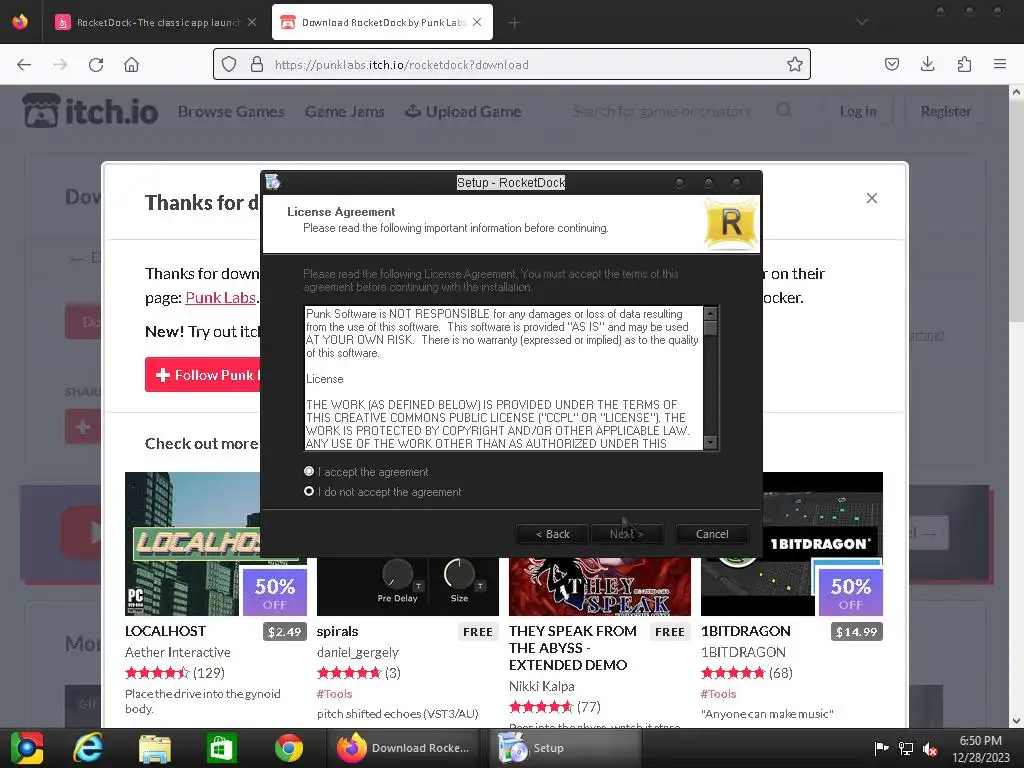This screenshot has height=768, width=1024.
Task: Bookmark this page with the star icon
Action: pyautogui.click(x=795, y=64)
